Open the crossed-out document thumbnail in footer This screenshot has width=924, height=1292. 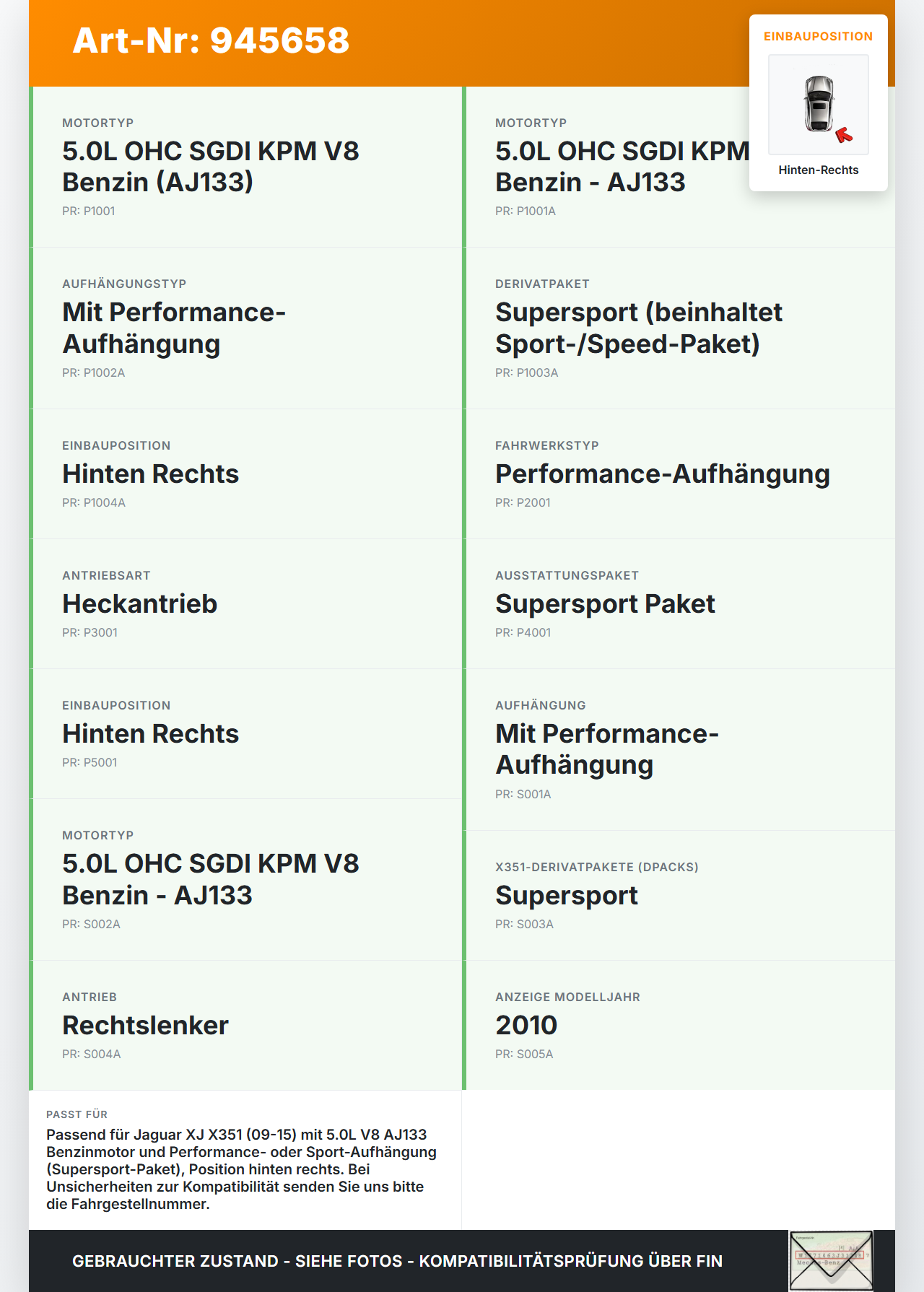tap(831, 1260)
